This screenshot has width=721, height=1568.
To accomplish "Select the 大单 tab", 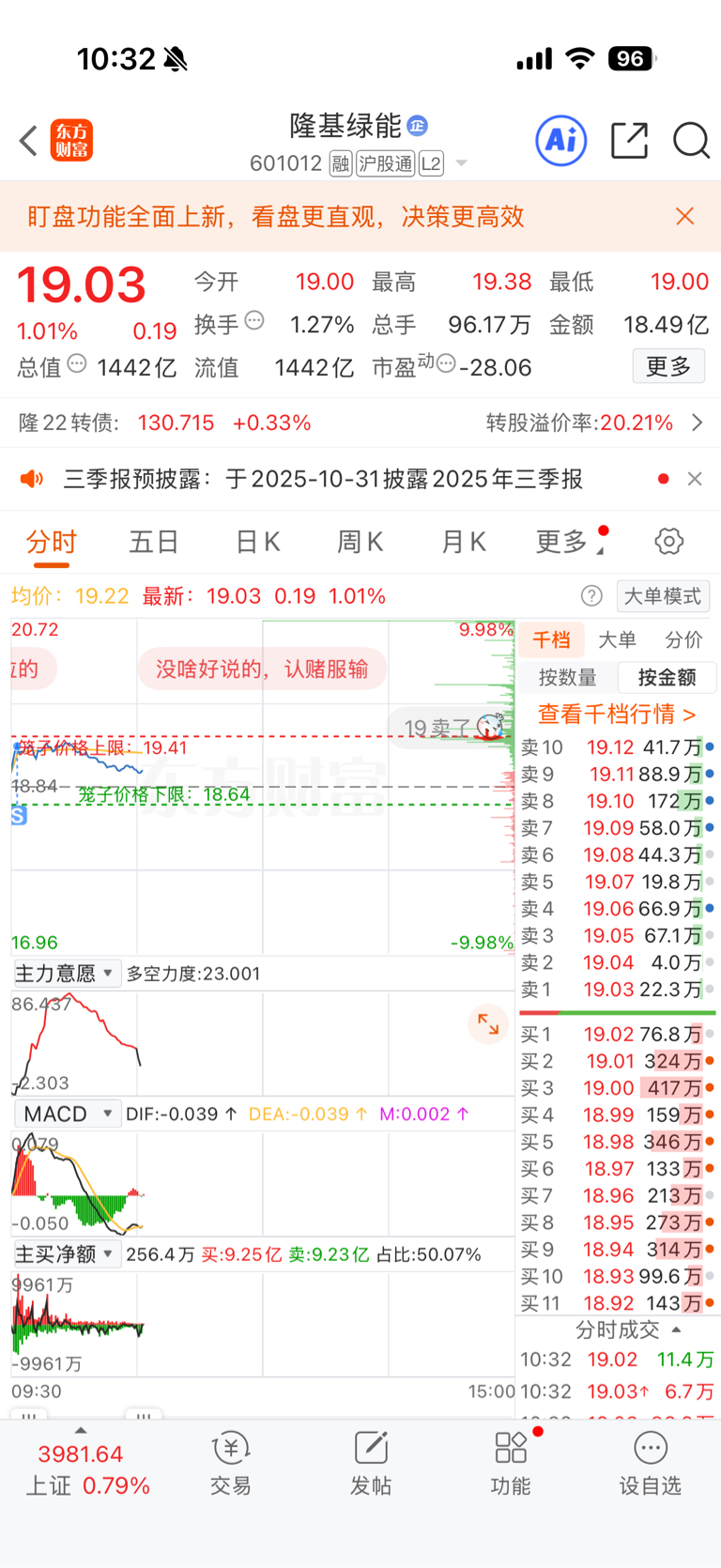I will pos(617,640).
